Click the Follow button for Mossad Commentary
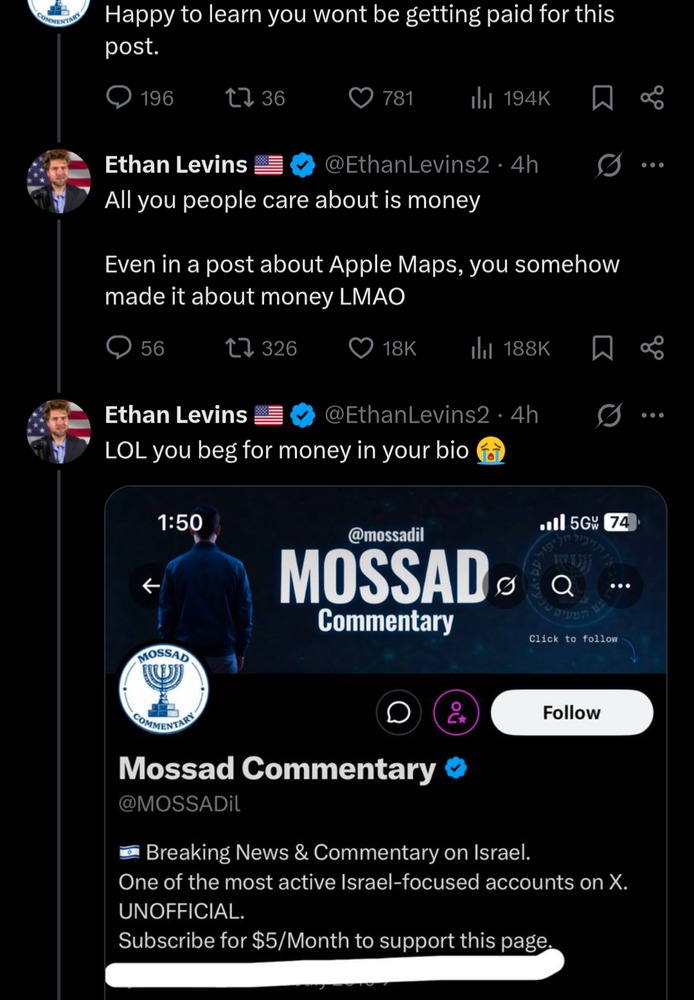The image size is (694, 1000). pos(571,713)
